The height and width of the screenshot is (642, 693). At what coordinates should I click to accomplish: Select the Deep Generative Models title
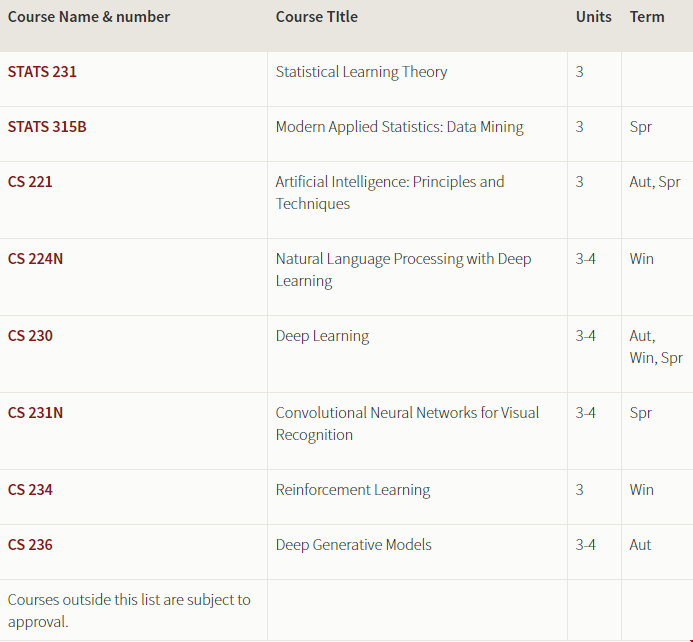point(354,545)
